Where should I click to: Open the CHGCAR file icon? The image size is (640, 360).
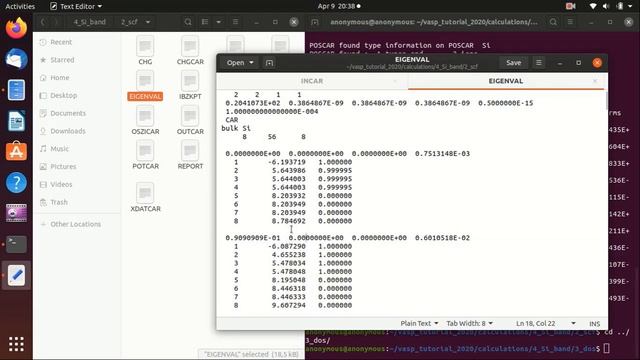pos(190,51)
